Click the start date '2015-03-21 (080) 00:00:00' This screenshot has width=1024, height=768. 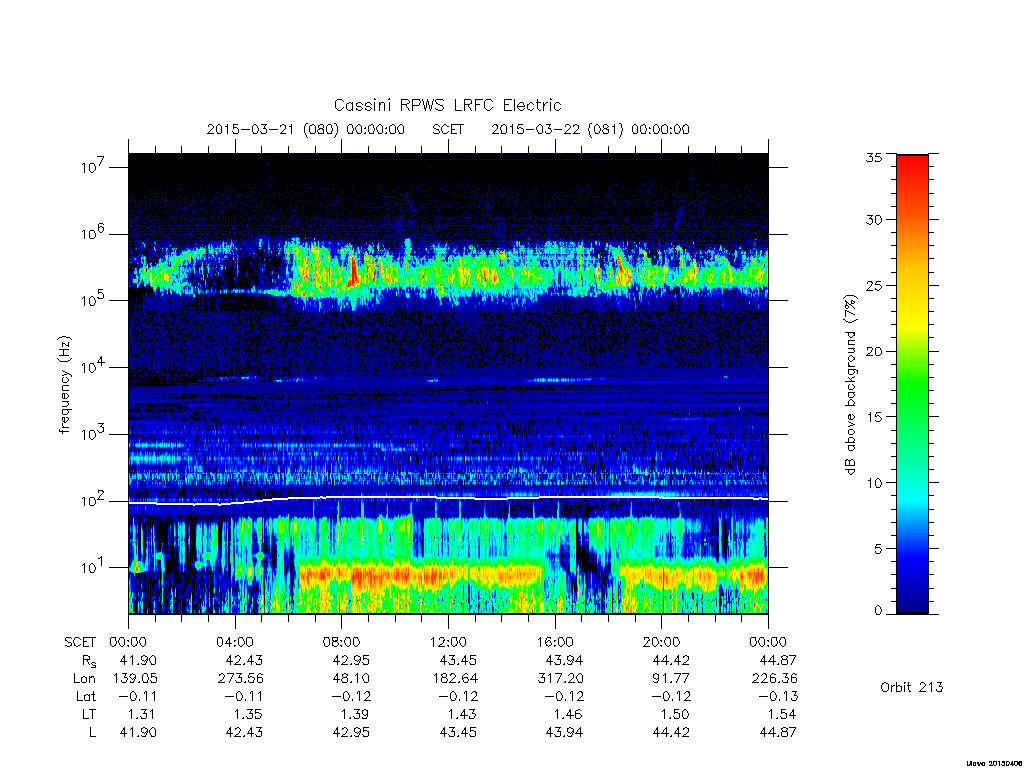click(306, 129)
